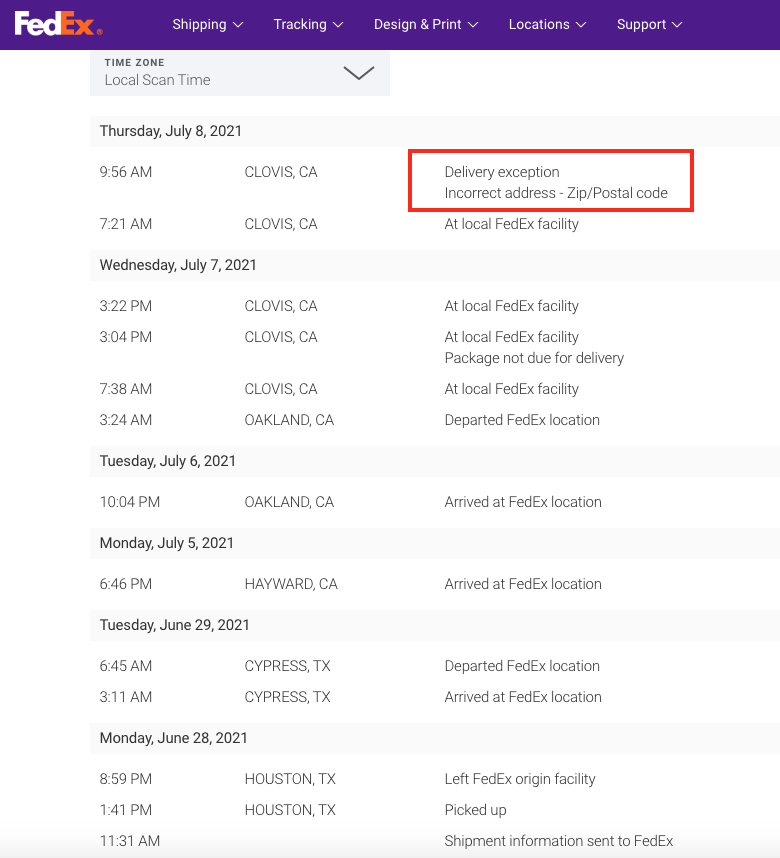Image resolution: width=780 pixels, height=858 pixels.
Task: Select the 9:56 AM scan time
Action: [x=126, y=172]
